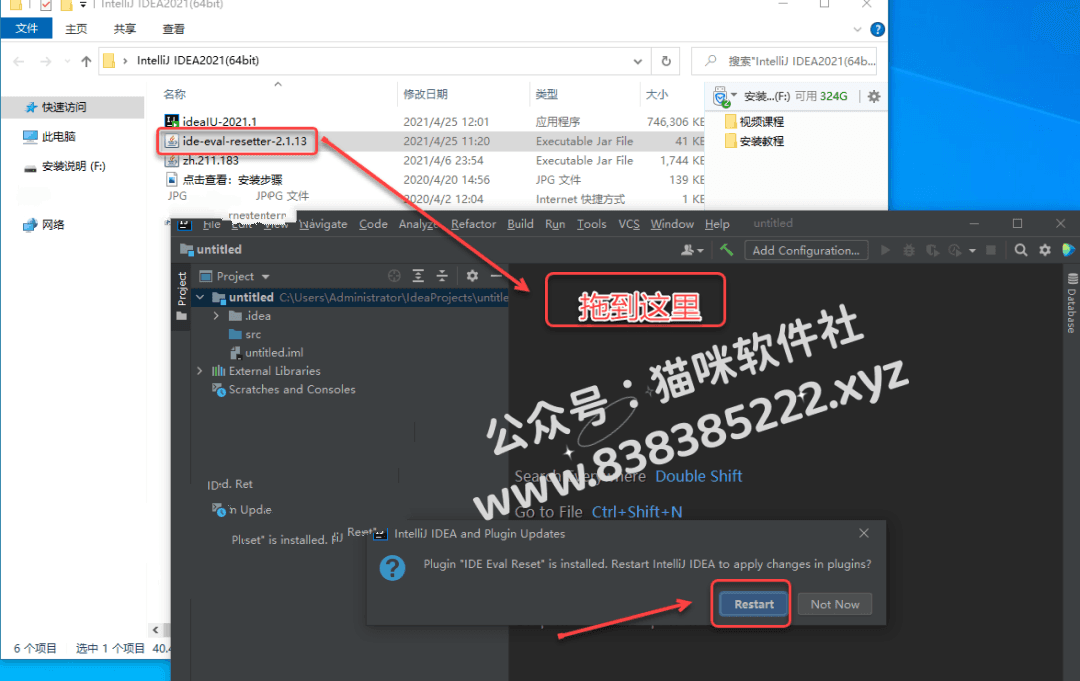
Task: Click the Build project hammer icon
Action: click(726, 250)
